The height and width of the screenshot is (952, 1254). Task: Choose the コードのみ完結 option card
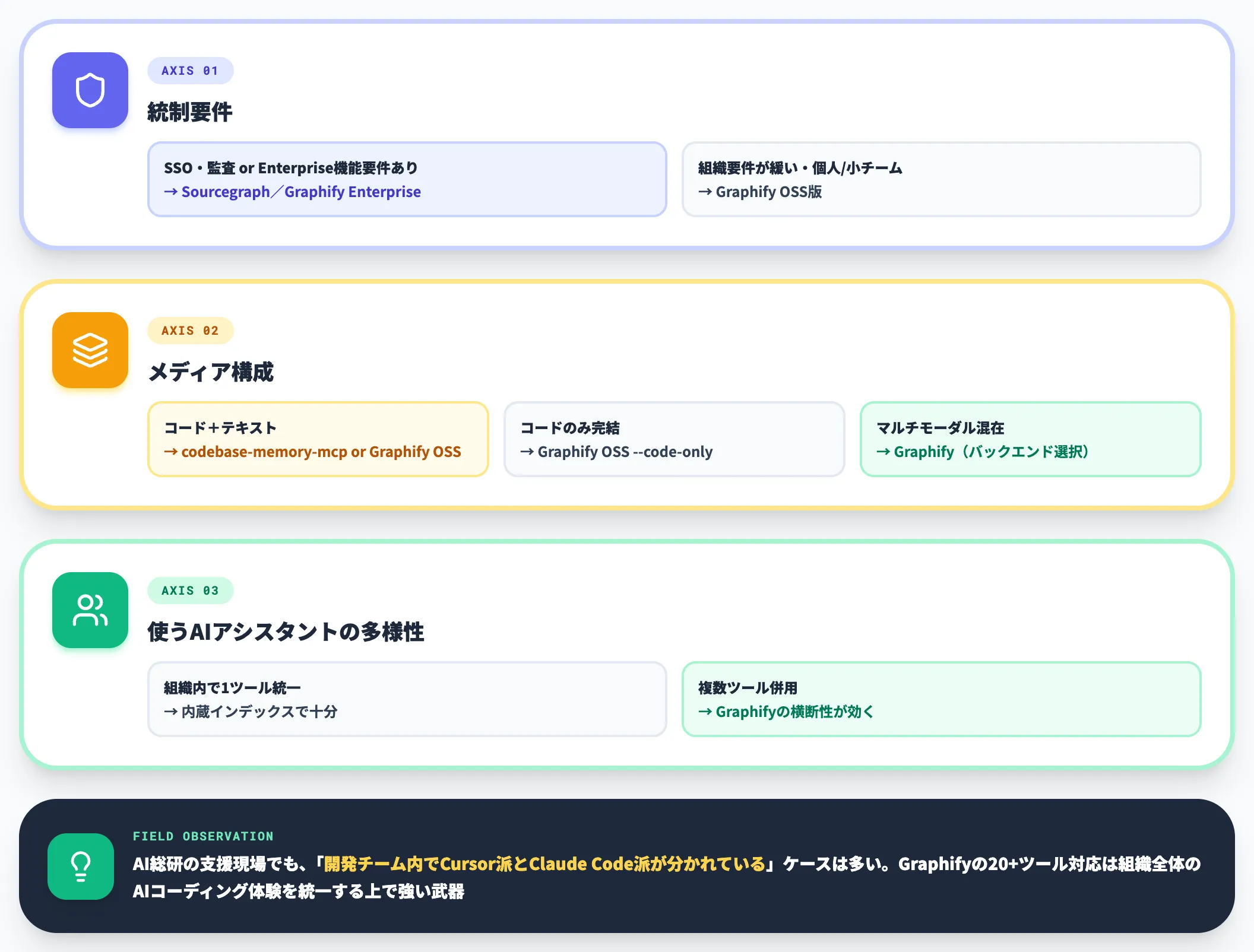coord(674,439)
